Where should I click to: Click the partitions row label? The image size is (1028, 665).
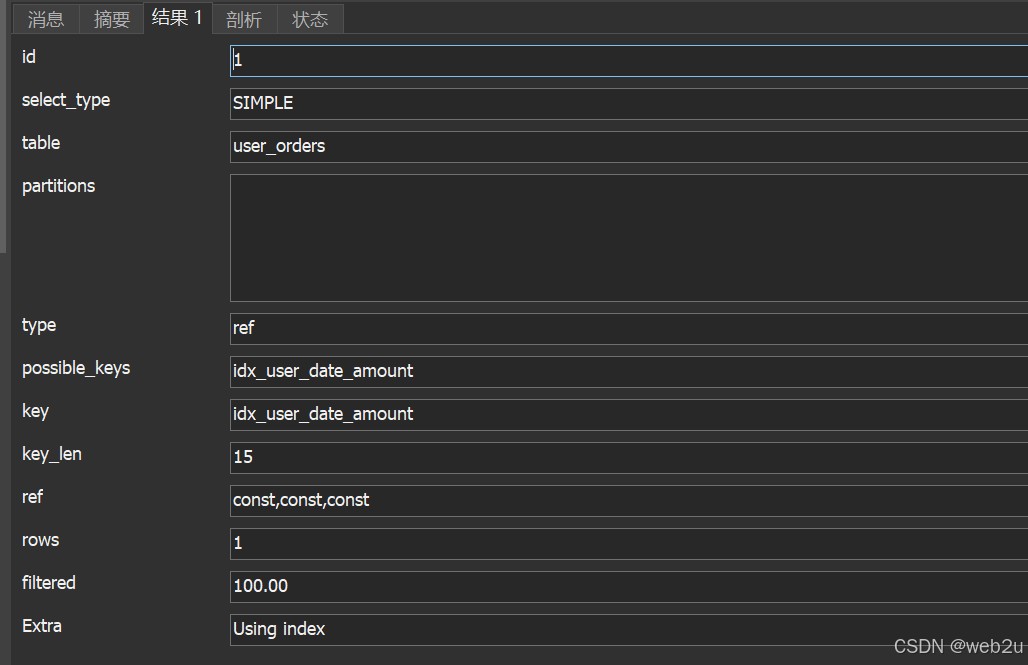(x=58, y=186)
